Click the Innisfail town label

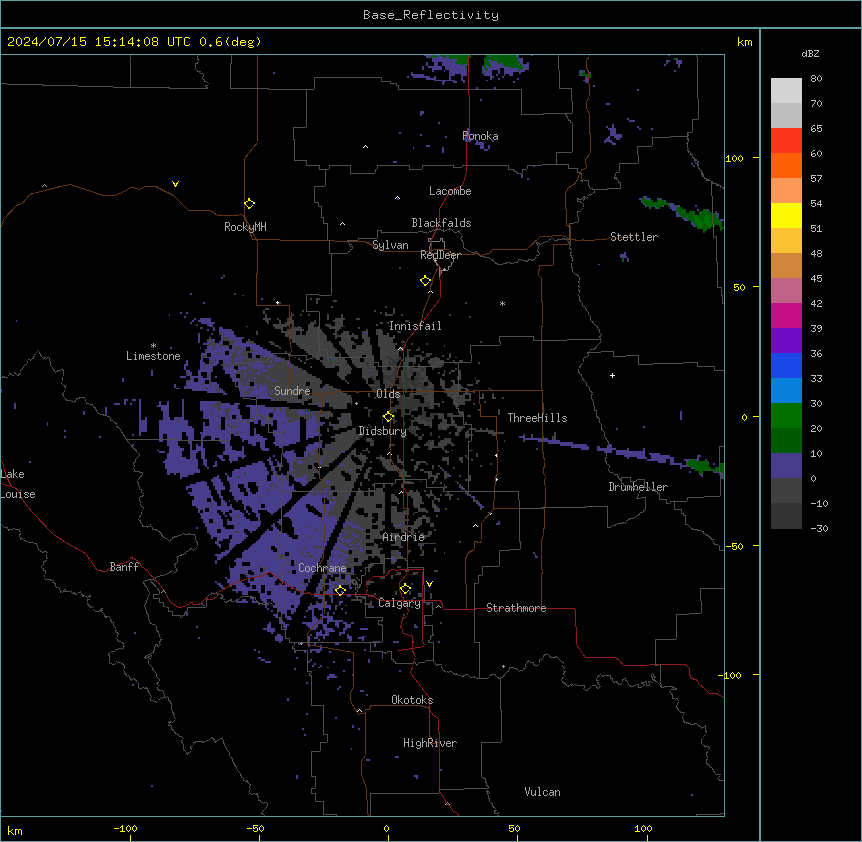pos(415,326)
